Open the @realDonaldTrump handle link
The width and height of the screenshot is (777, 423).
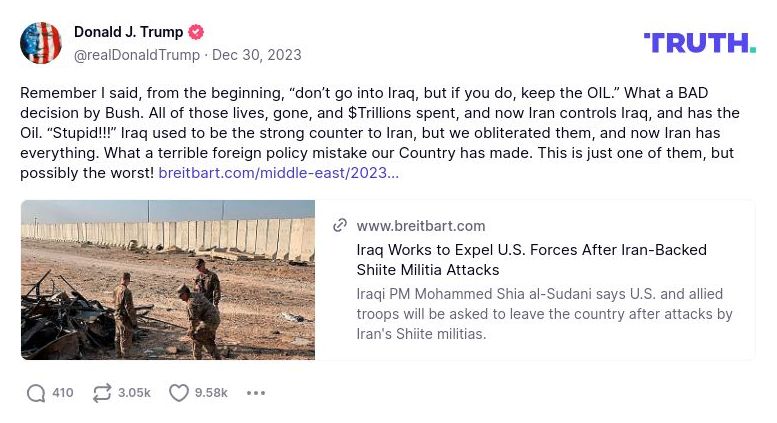click(x=137, y=55)
